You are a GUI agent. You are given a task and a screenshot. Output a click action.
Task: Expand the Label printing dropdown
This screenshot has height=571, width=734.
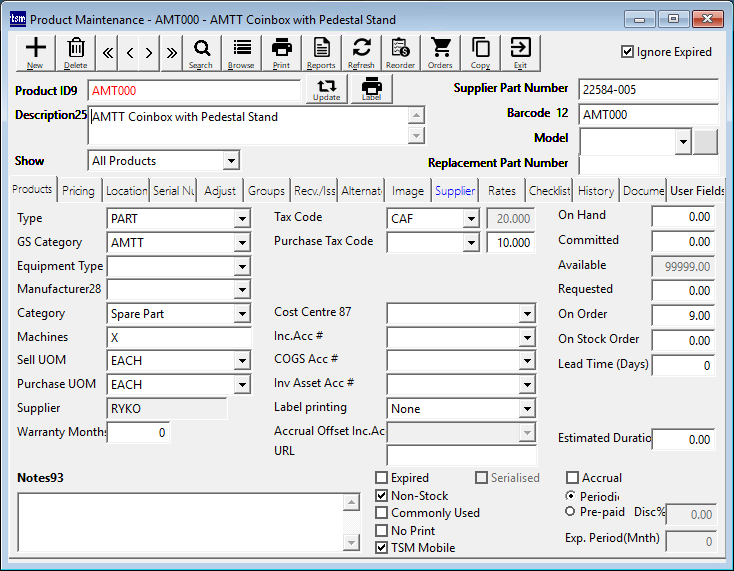click(527, 409)
